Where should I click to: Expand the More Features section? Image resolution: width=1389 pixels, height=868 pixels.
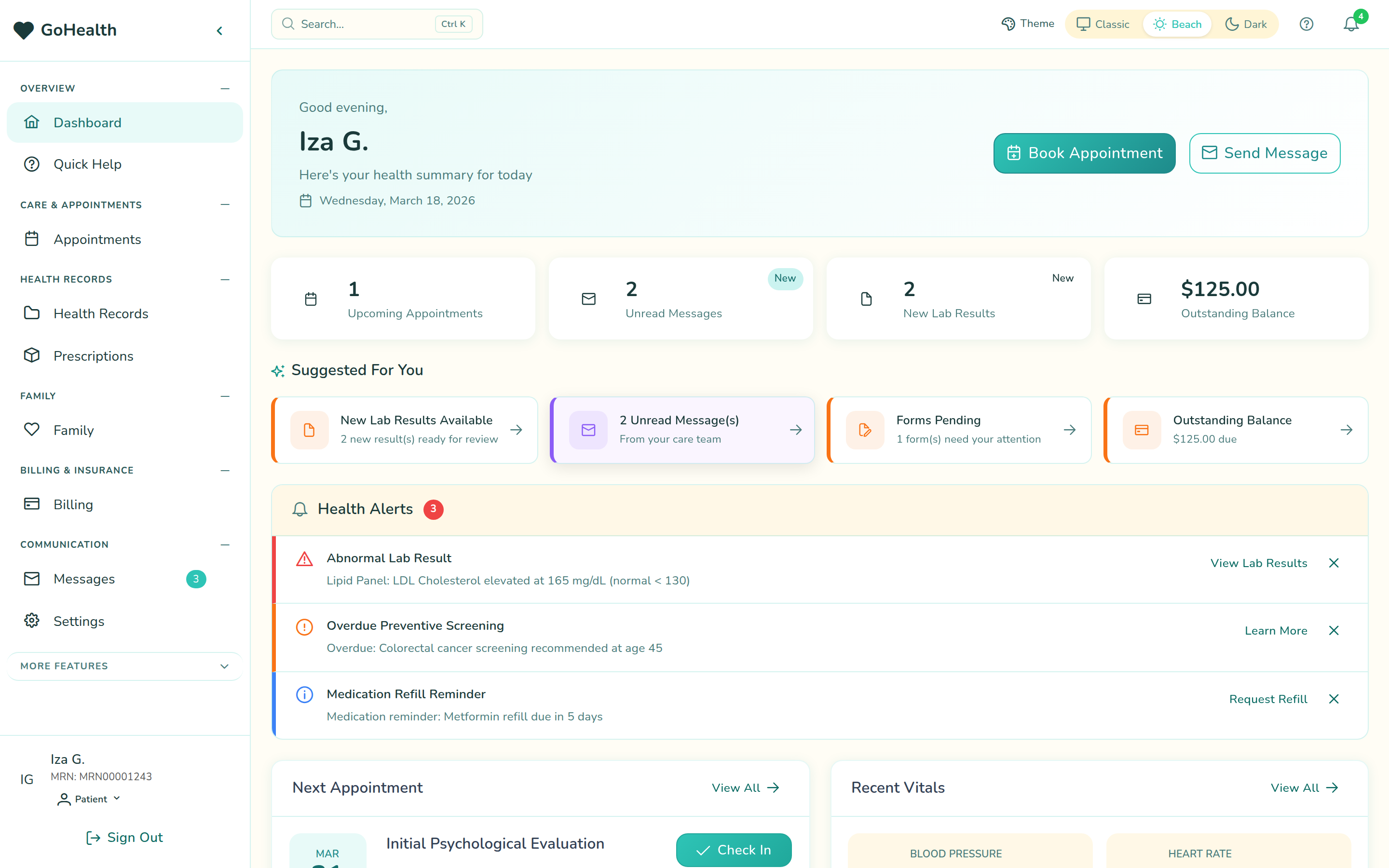(124, 666)
